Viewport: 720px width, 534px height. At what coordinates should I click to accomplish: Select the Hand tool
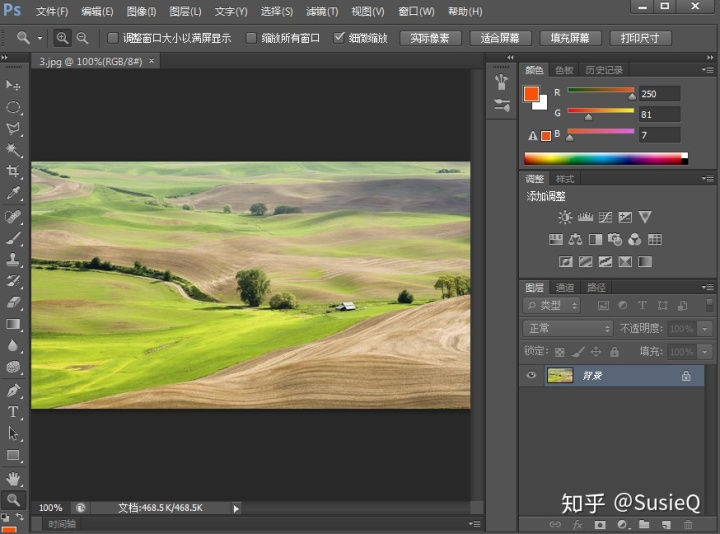click(x=13, y=478)
